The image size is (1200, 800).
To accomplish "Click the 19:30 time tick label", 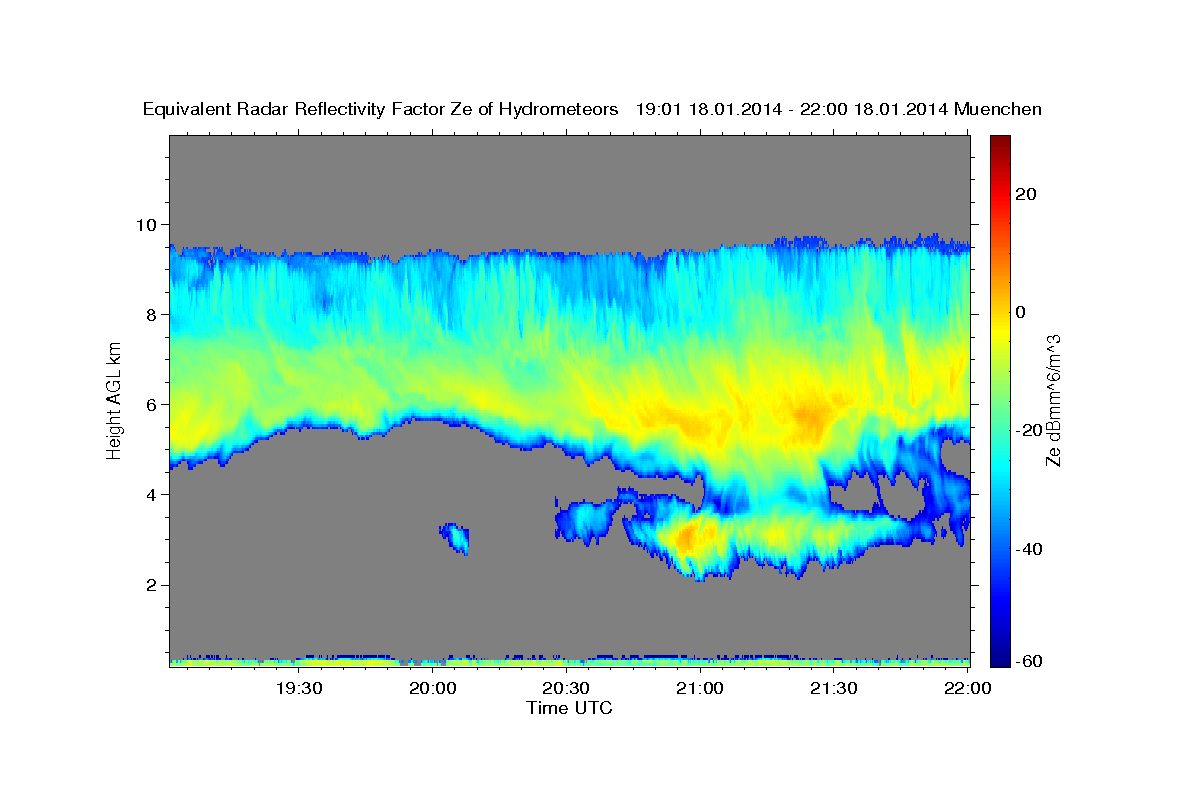I will (298, 688).
